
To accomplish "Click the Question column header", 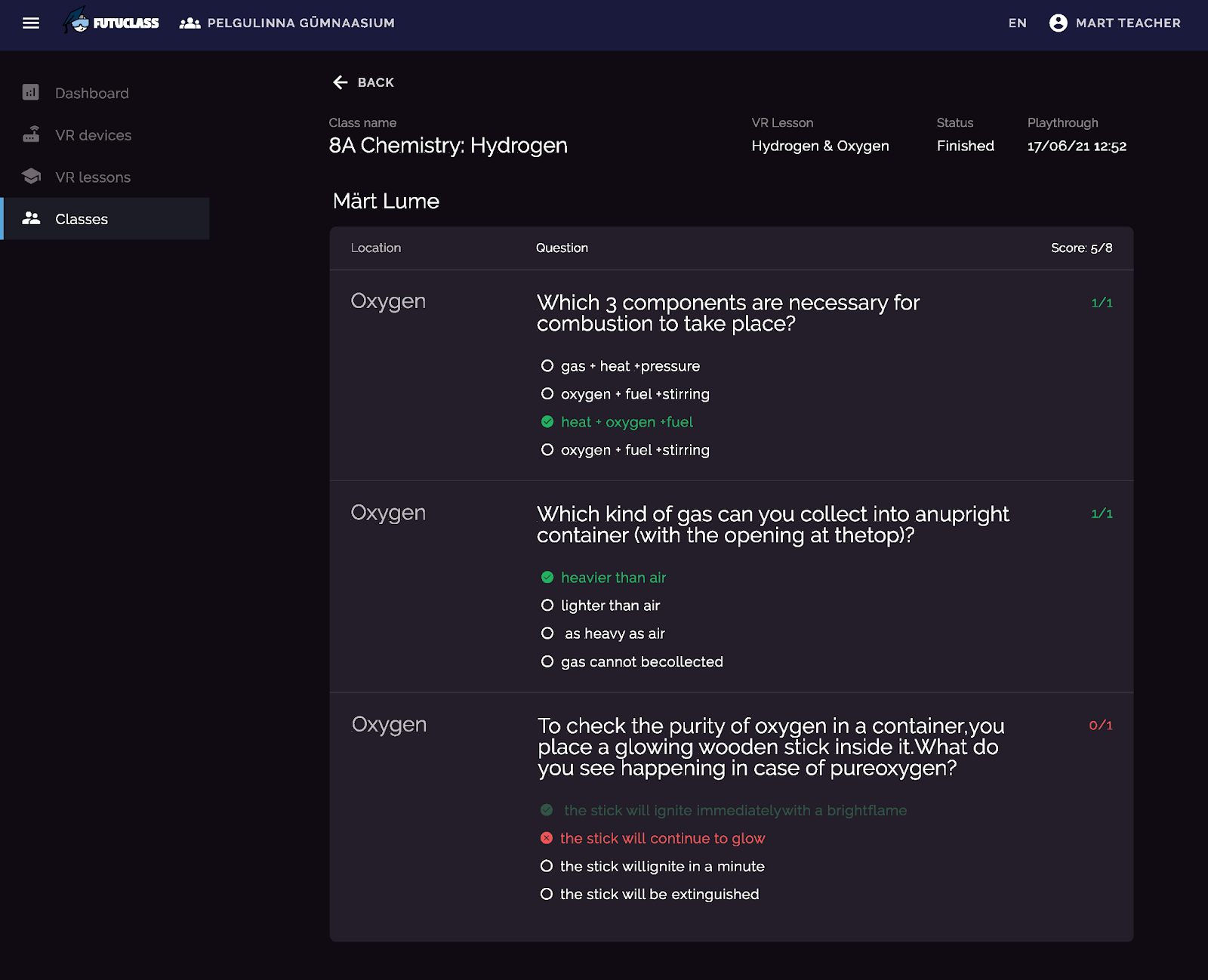I will (562, 248).
